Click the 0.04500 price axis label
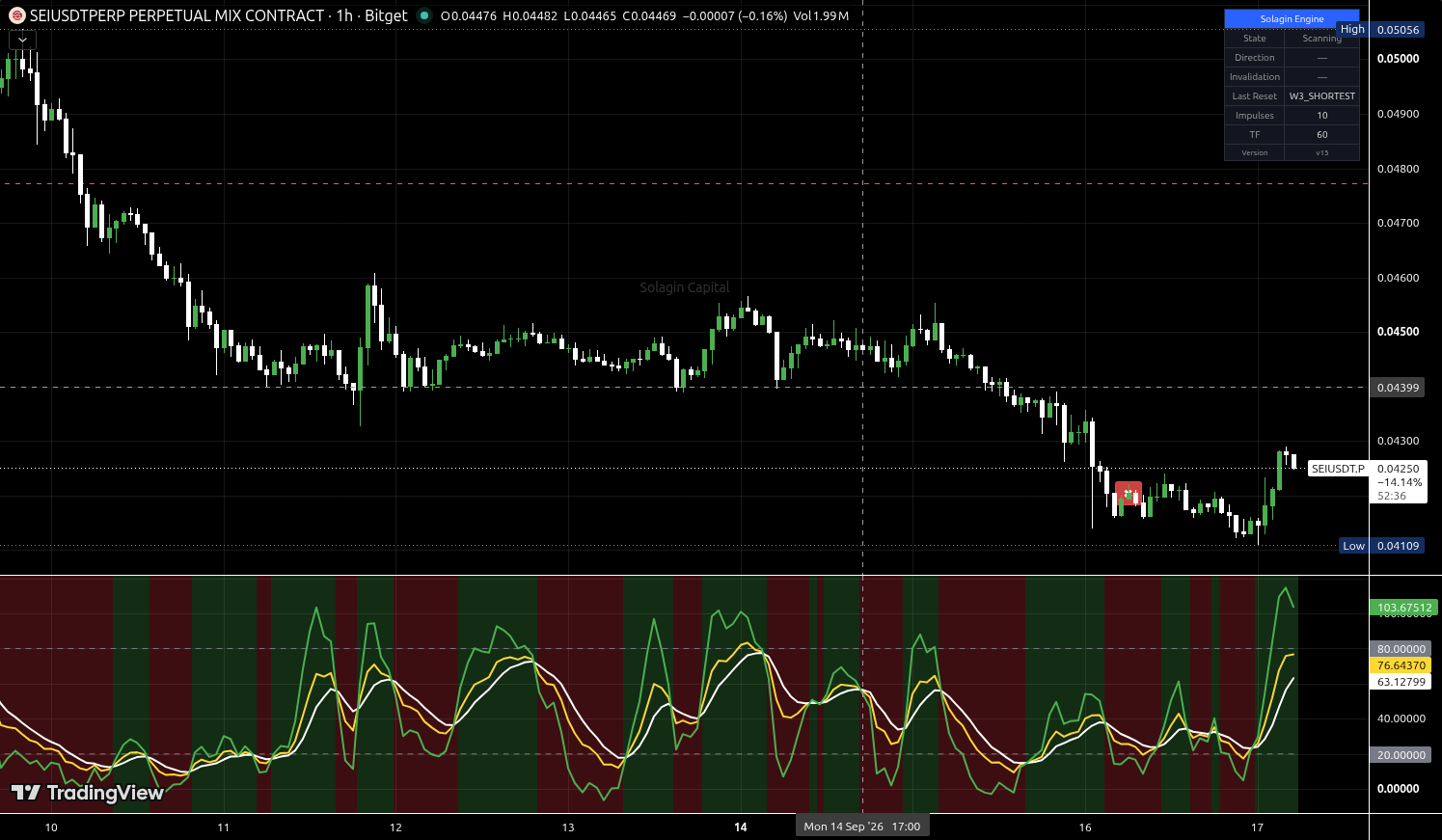Image resolution: width=1442 pixels, height=840 pixels. click(1398, 332)
